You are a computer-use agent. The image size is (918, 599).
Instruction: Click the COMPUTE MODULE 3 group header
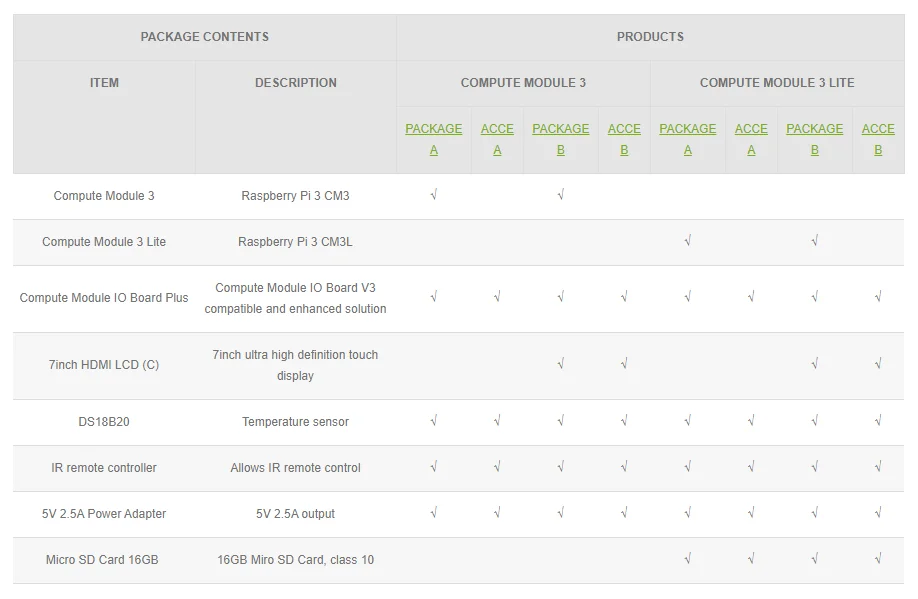523,83
